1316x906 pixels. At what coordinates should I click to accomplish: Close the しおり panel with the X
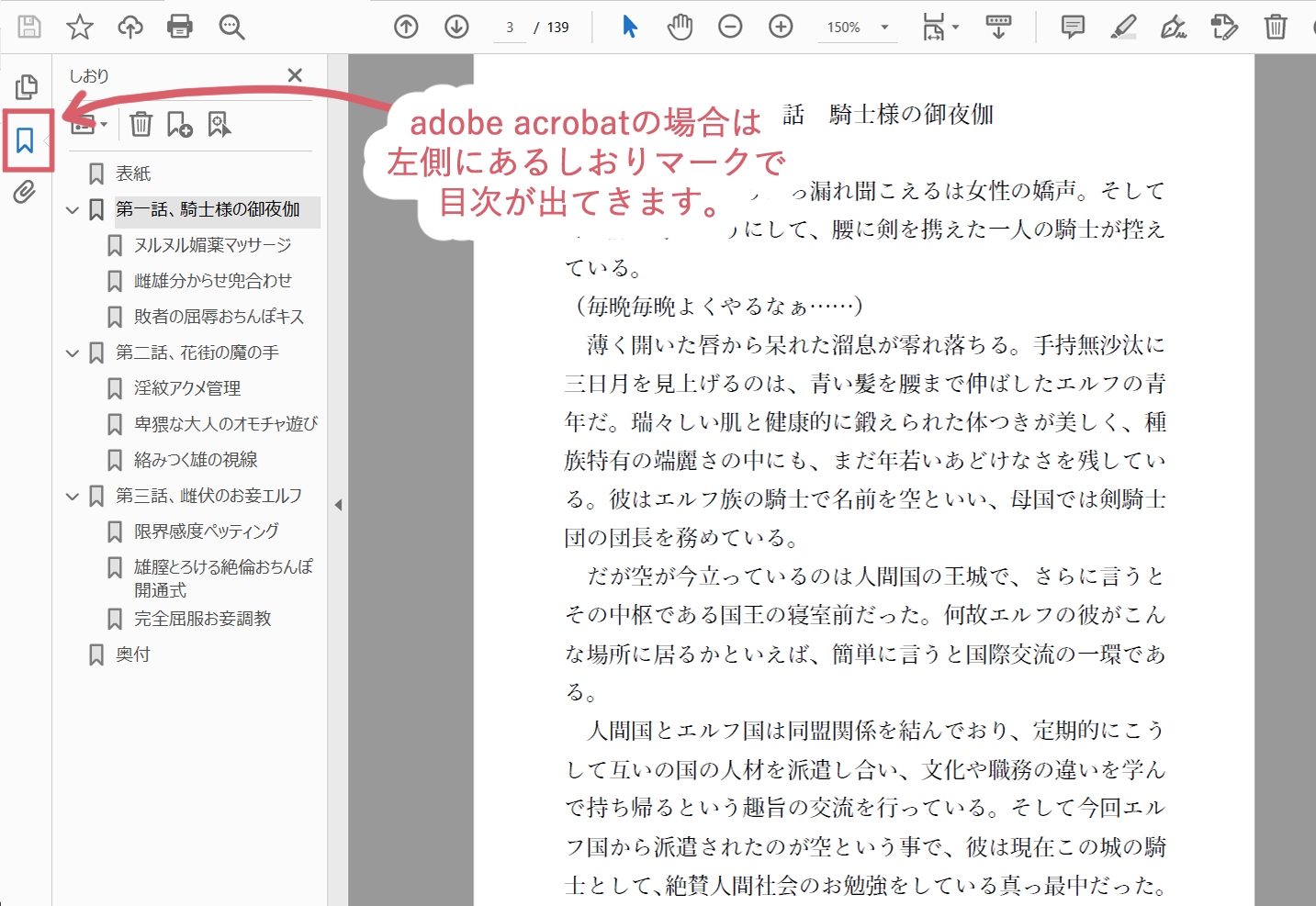coord(295,75)
